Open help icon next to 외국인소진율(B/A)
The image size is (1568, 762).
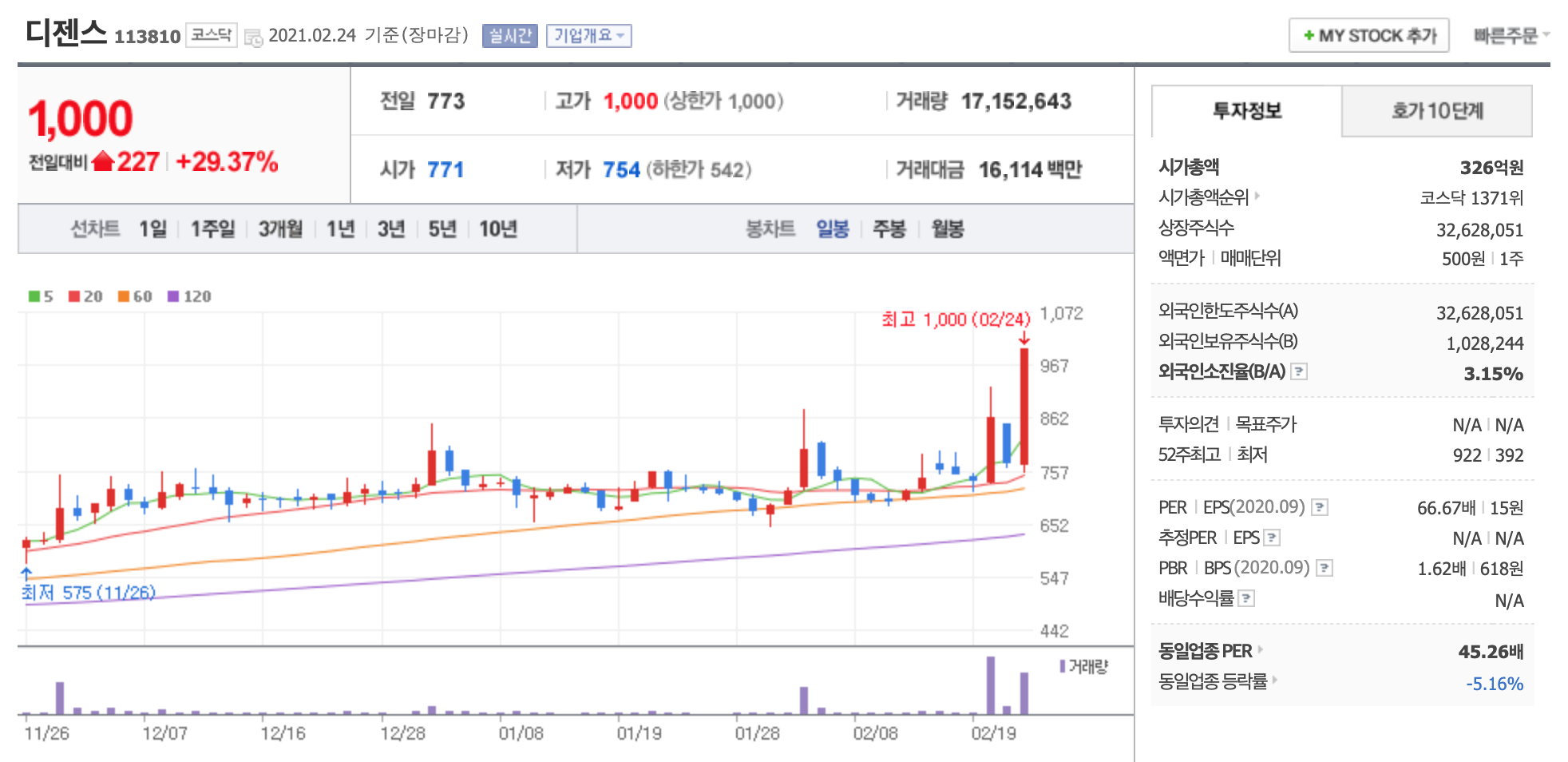1299,371
